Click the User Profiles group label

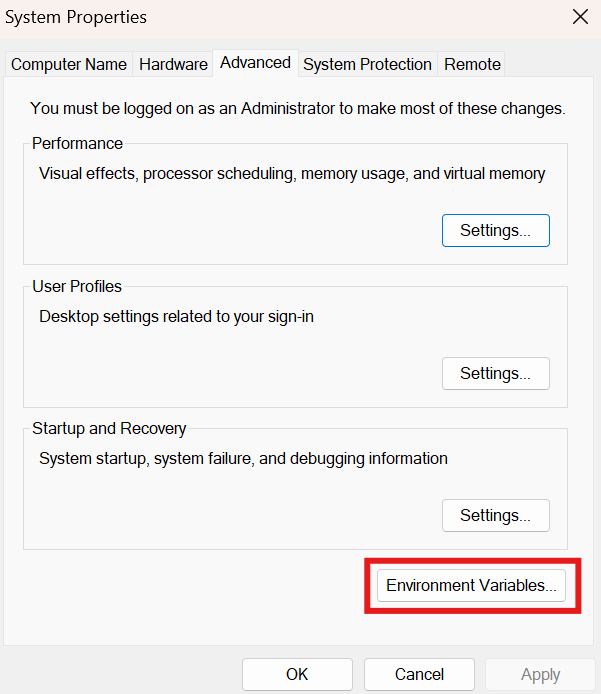click(77, 286)
